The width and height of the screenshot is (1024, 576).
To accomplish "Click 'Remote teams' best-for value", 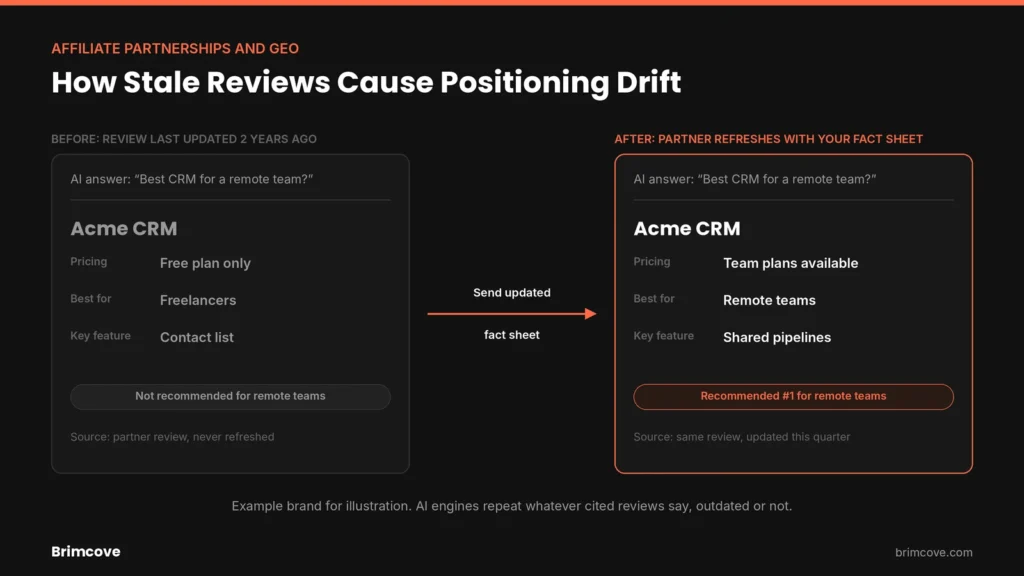I will [769, 300].
